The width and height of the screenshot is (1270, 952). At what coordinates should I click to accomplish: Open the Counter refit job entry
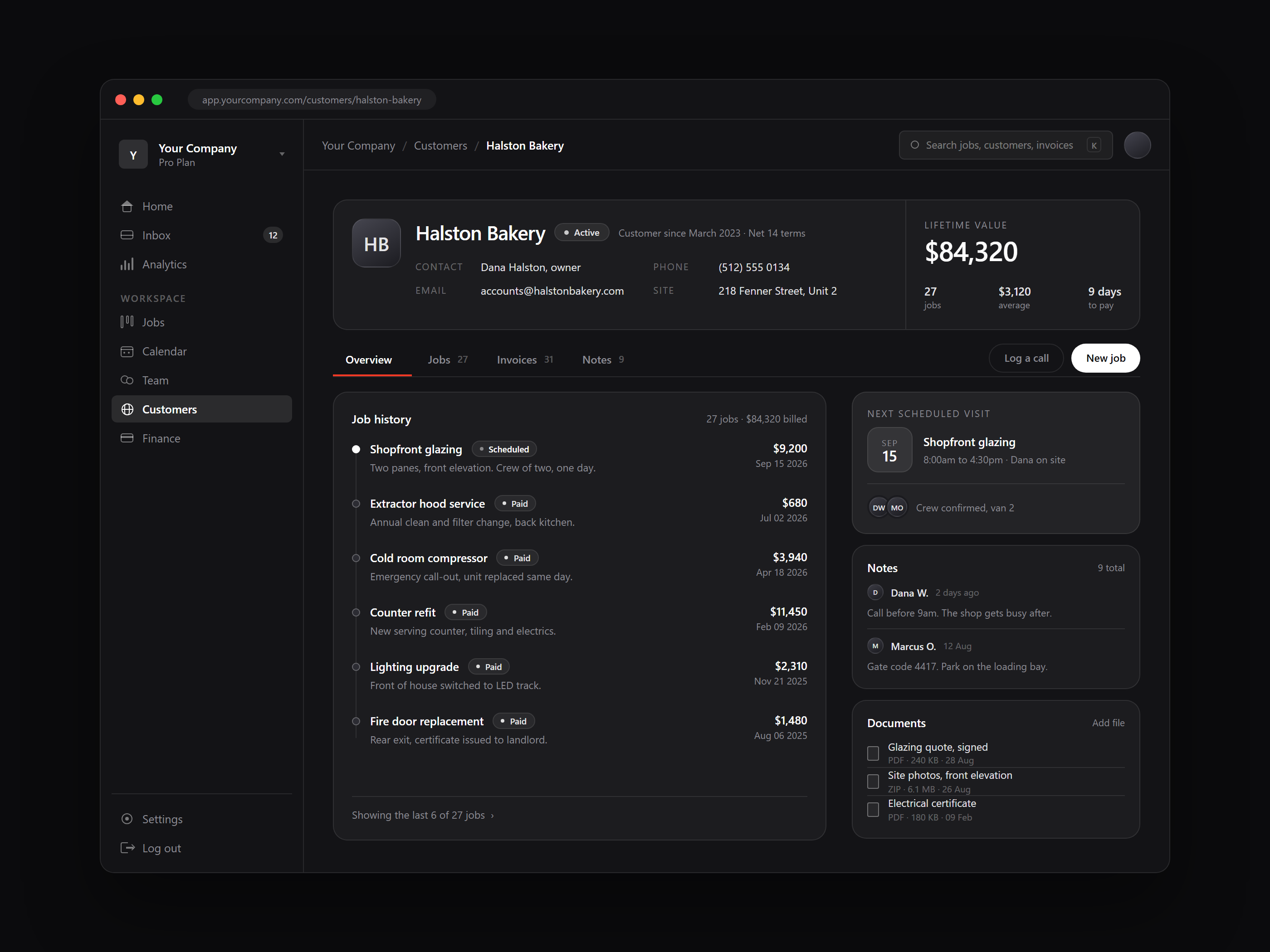(x=402, y=612)
